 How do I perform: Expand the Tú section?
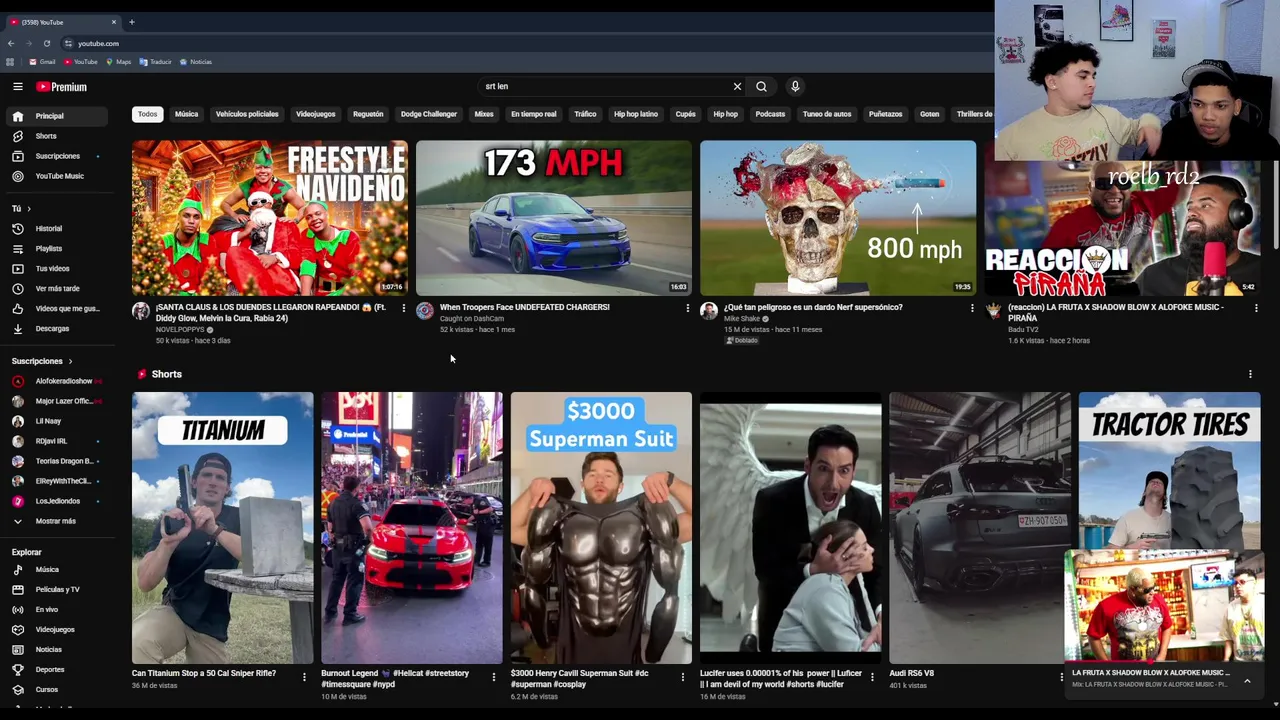click(x=21, y=208)
